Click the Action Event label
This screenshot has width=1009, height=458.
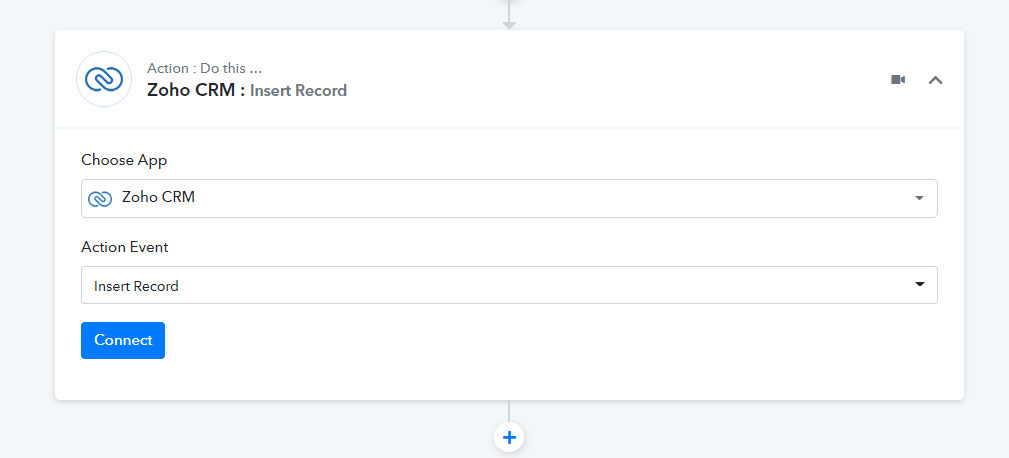(x=125, y=247)
